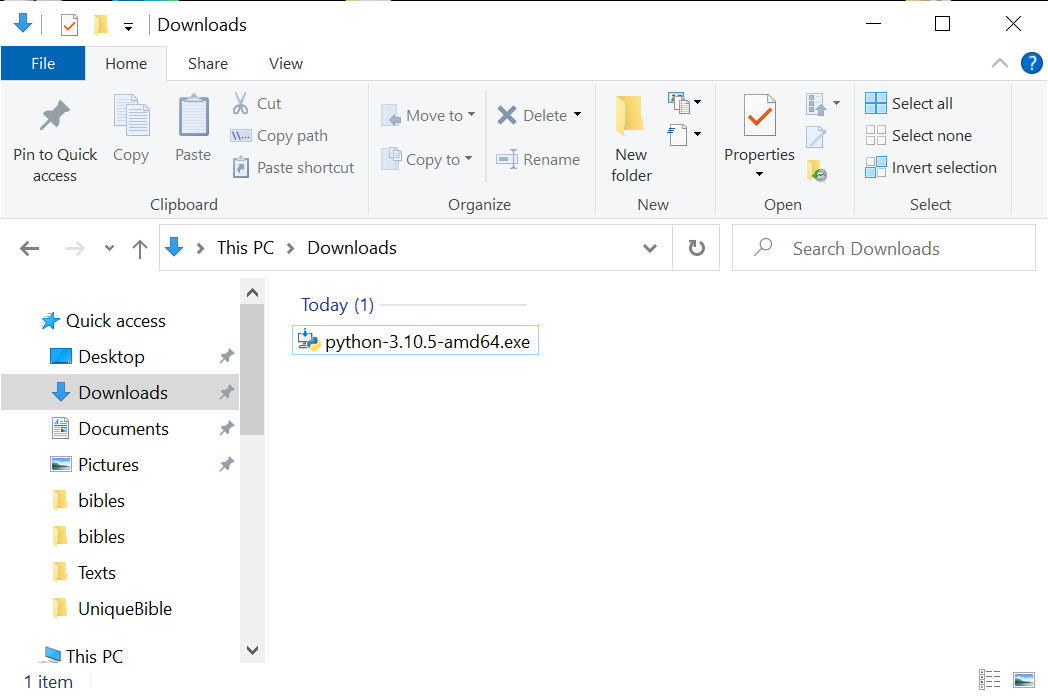The image size is (1048, 699).
Task: Select Downloads in navigation pane
Action: 120,392
